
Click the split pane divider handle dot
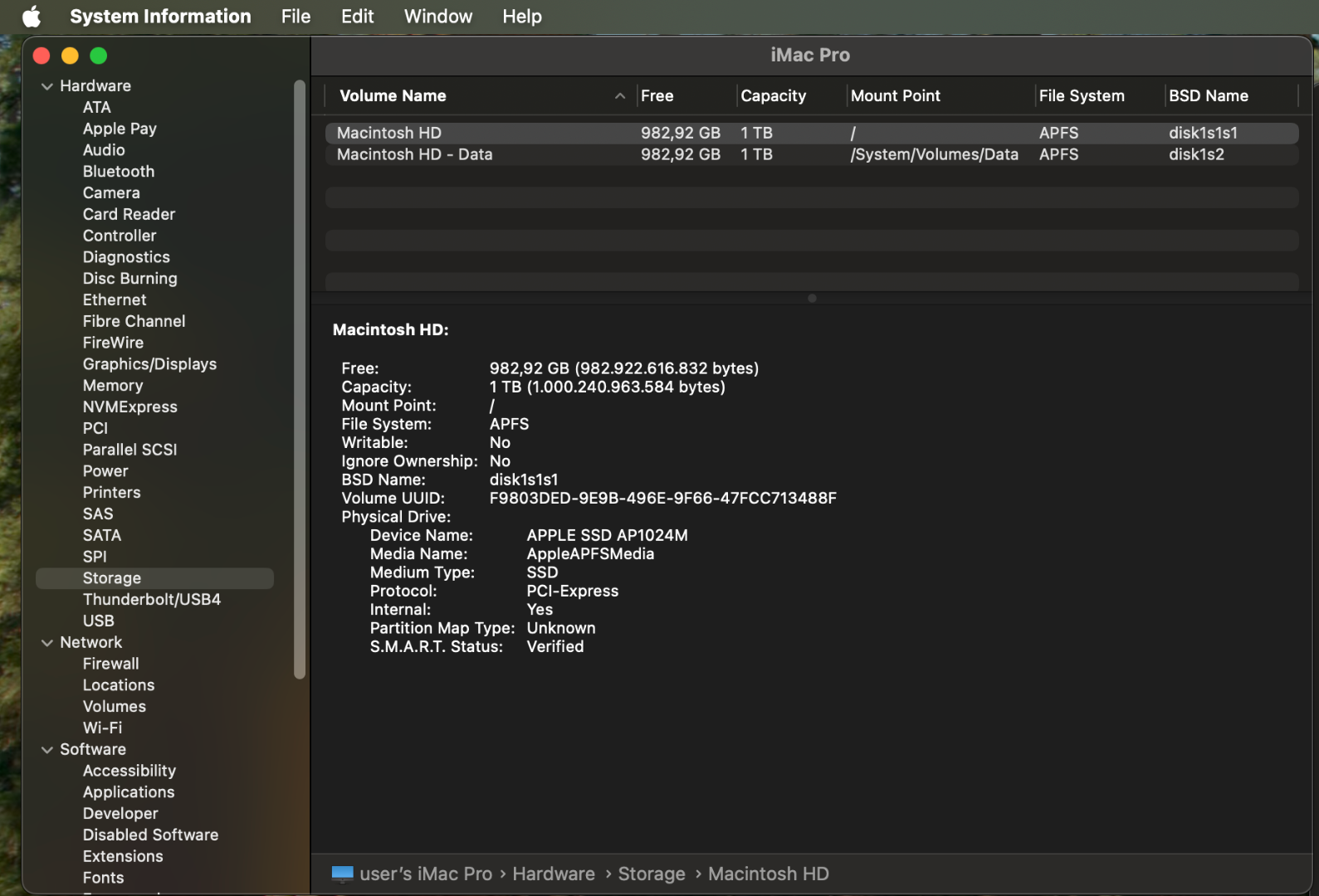pos(812,299)
